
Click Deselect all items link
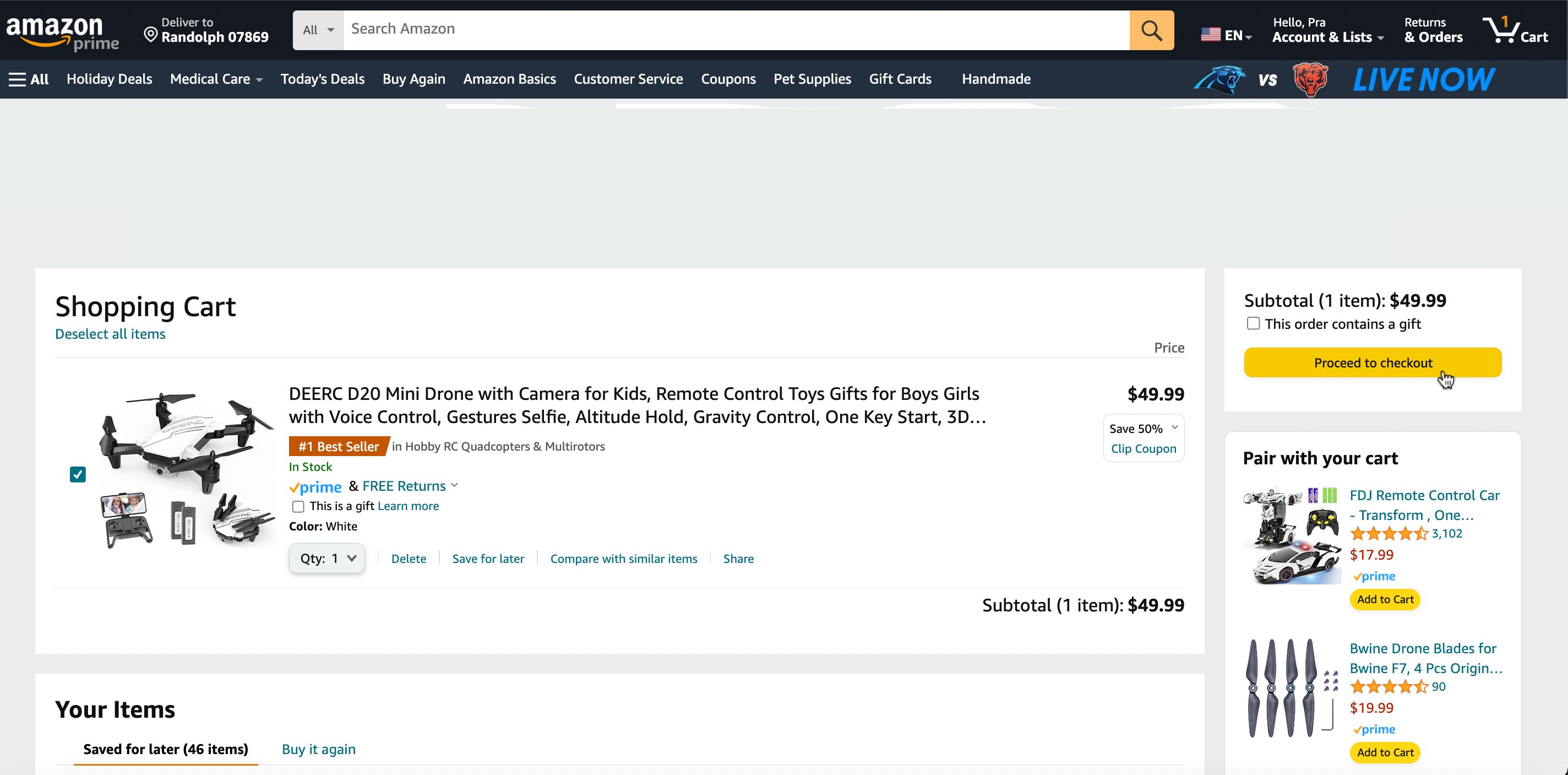point(110,334)
